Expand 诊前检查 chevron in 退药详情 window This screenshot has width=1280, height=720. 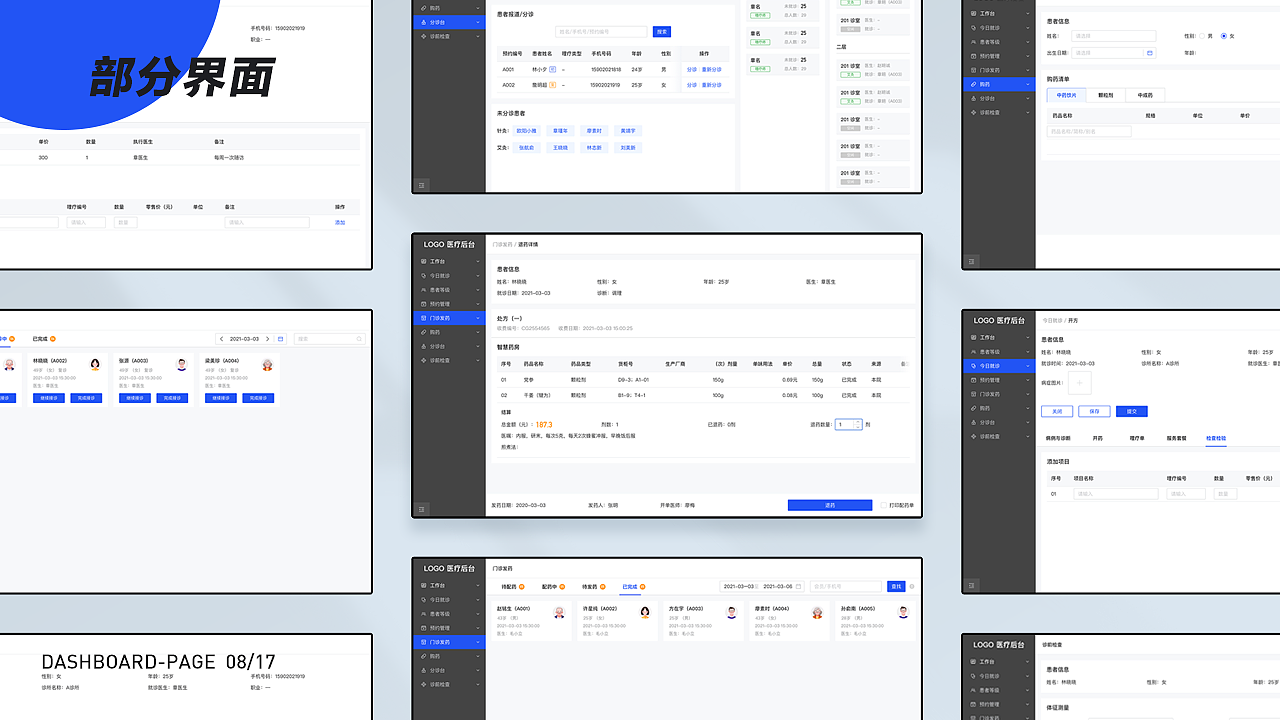click(478, 360)
